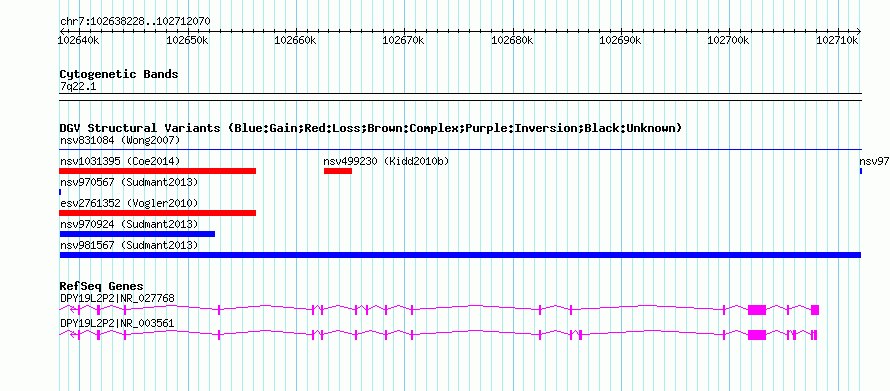The height and width of the screenshot is (391, 890).
Task: Click the long blue bar under nsv981567
Action: coord(460,255)
